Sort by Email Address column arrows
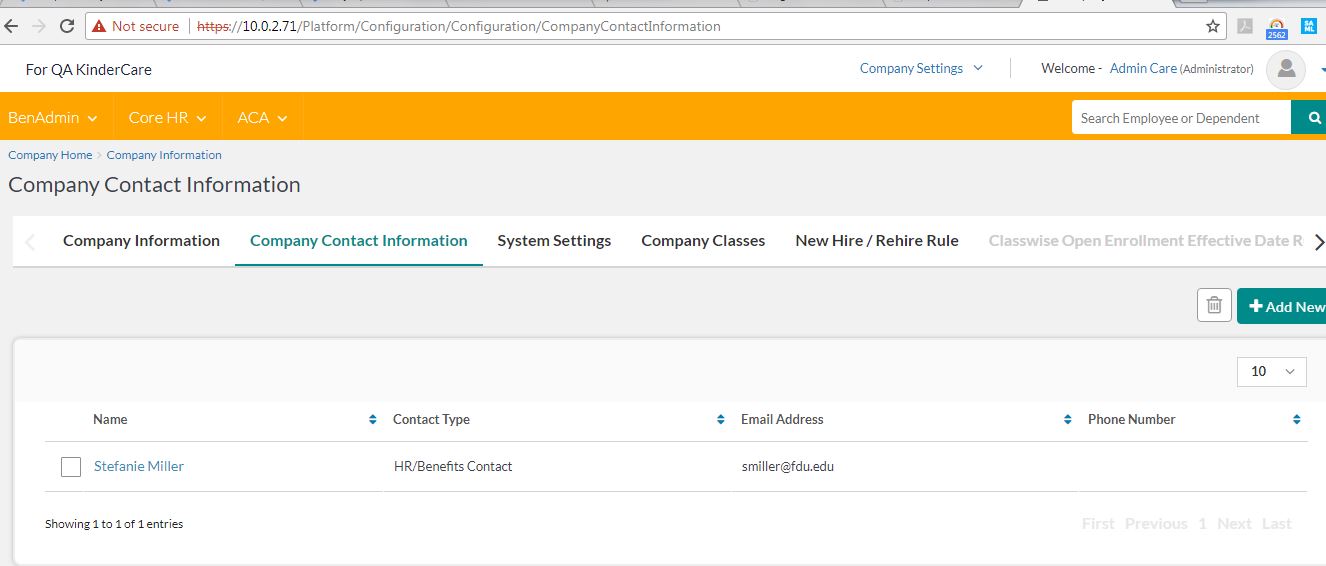The height and width of the screenshot is (566, 1326). [x=1068, y=420]
